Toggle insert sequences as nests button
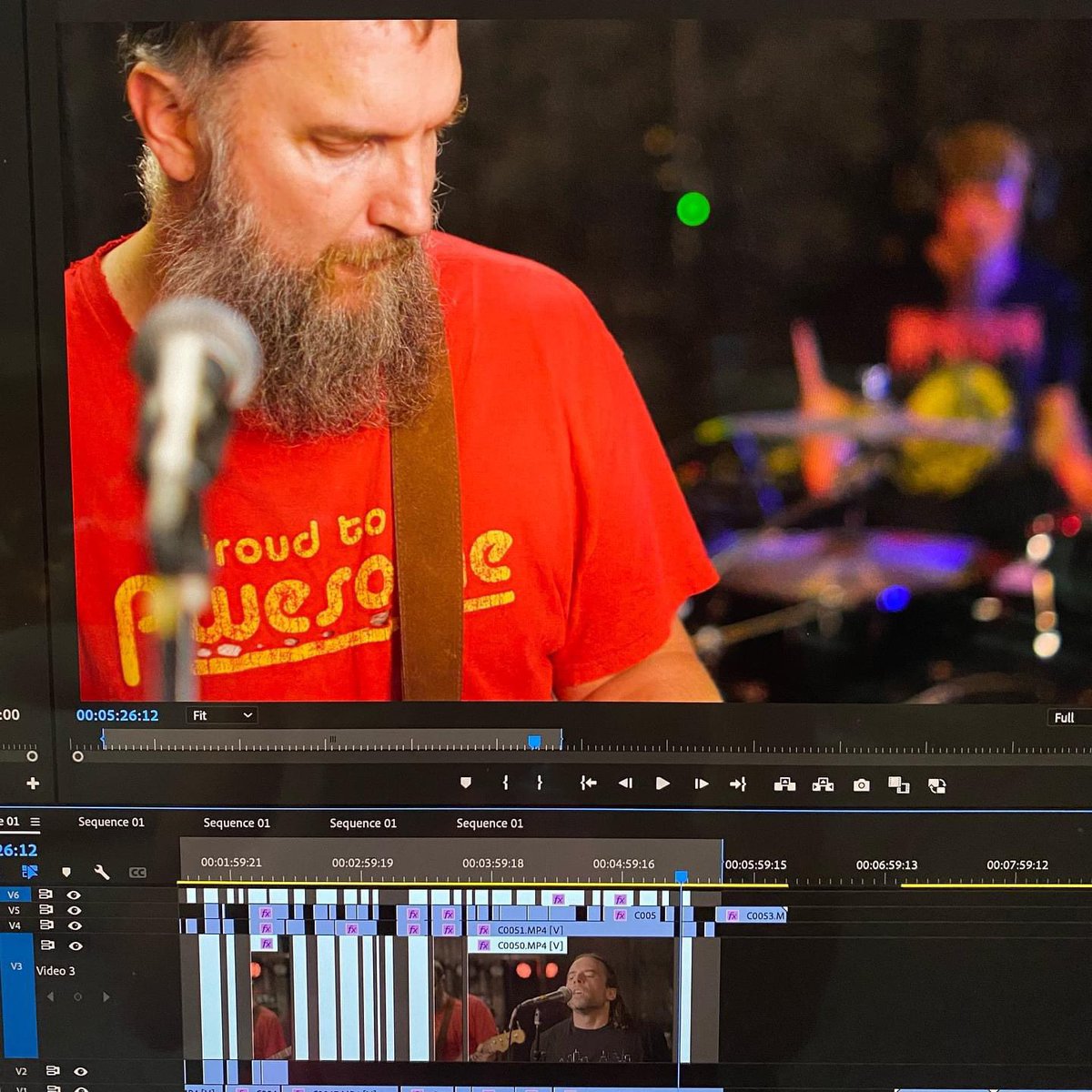 click(x=29, y=872)
